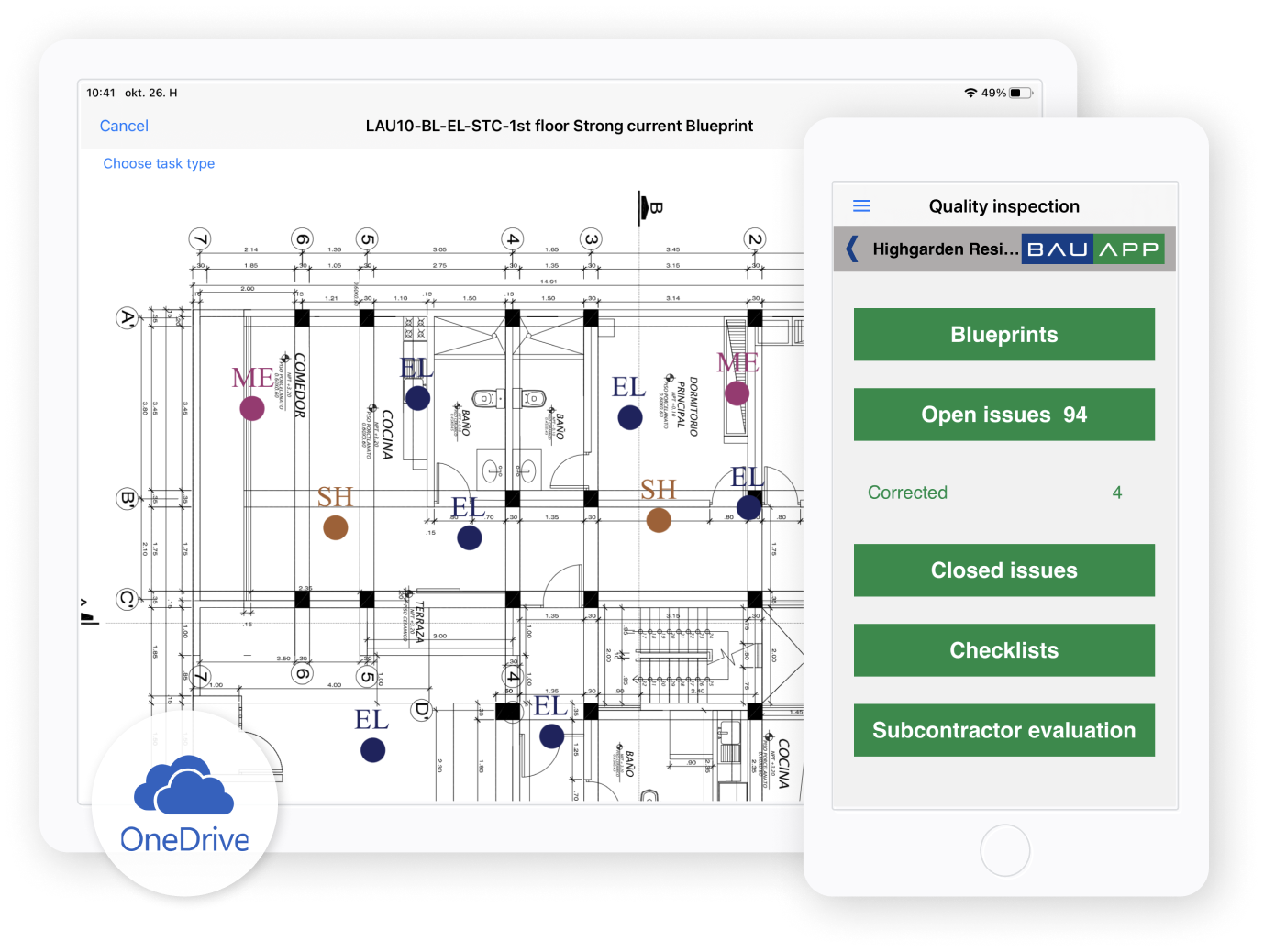Click the 10:41 clock in the status bar

101,93
